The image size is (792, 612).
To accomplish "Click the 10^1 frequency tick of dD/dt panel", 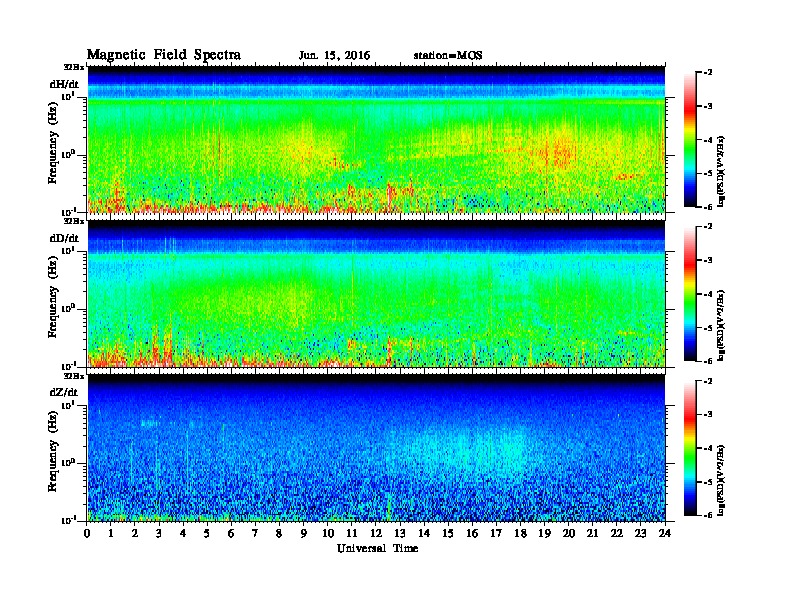I will (x=68, y=250).
